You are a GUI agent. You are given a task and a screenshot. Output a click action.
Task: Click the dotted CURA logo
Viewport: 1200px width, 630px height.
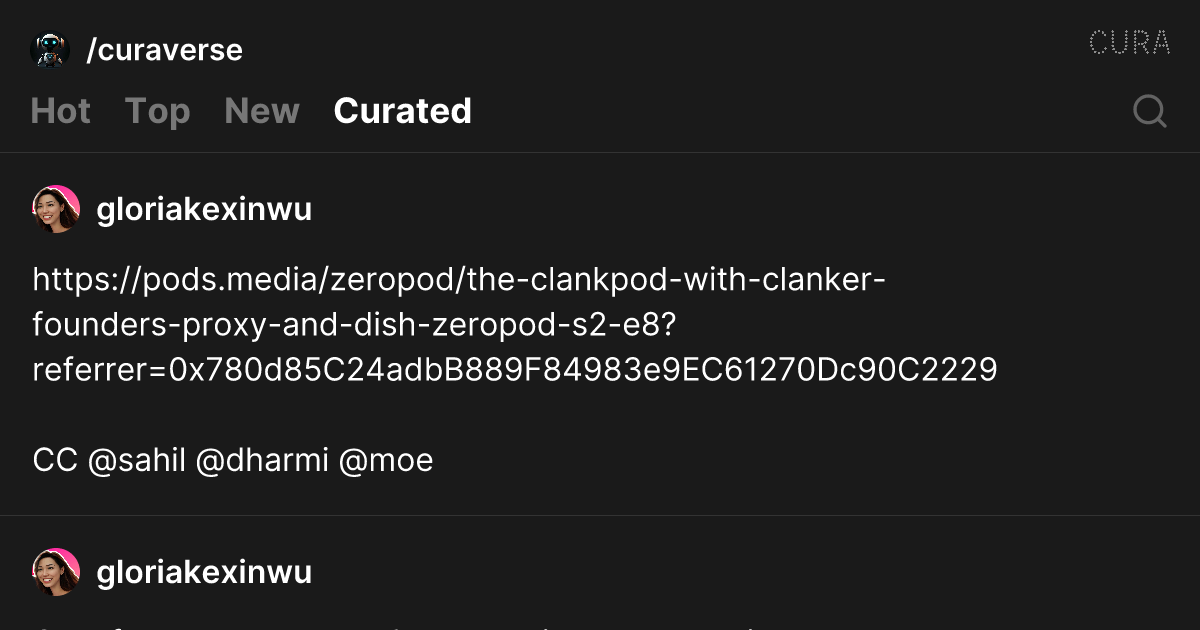click(1129, 43)
